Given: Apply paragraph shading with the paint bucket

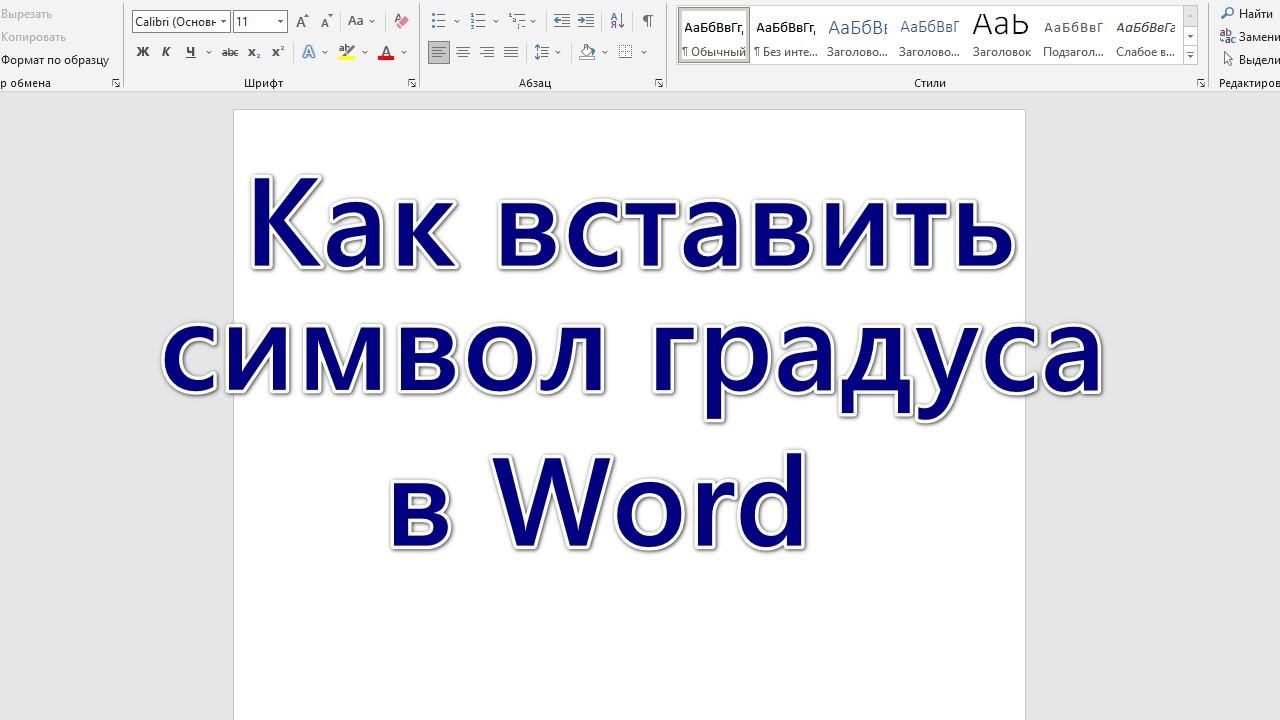Looking at the screenshot, I should tap(587, 52).
